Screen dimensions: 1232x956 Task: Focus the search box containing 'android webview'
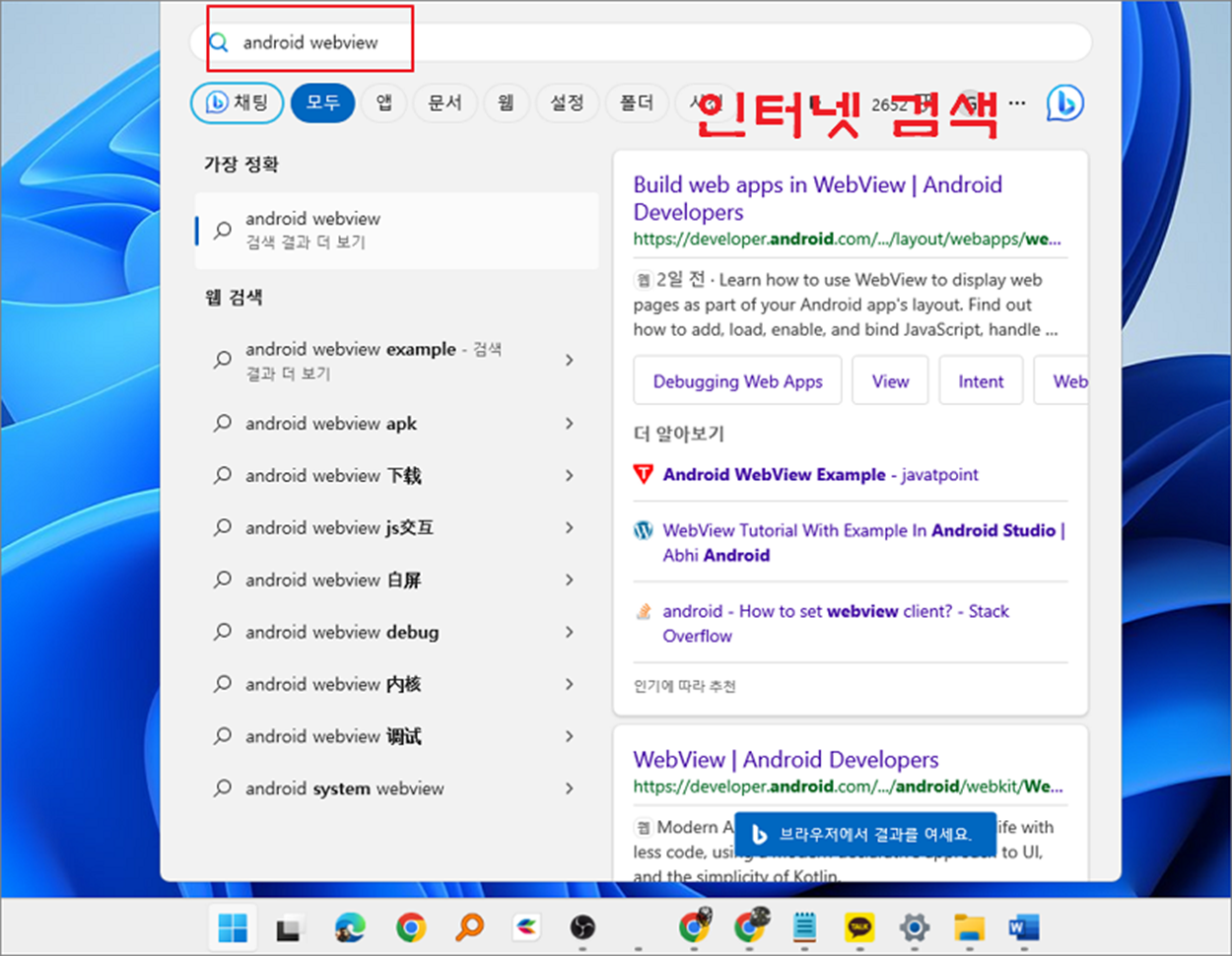coord(641,42)
